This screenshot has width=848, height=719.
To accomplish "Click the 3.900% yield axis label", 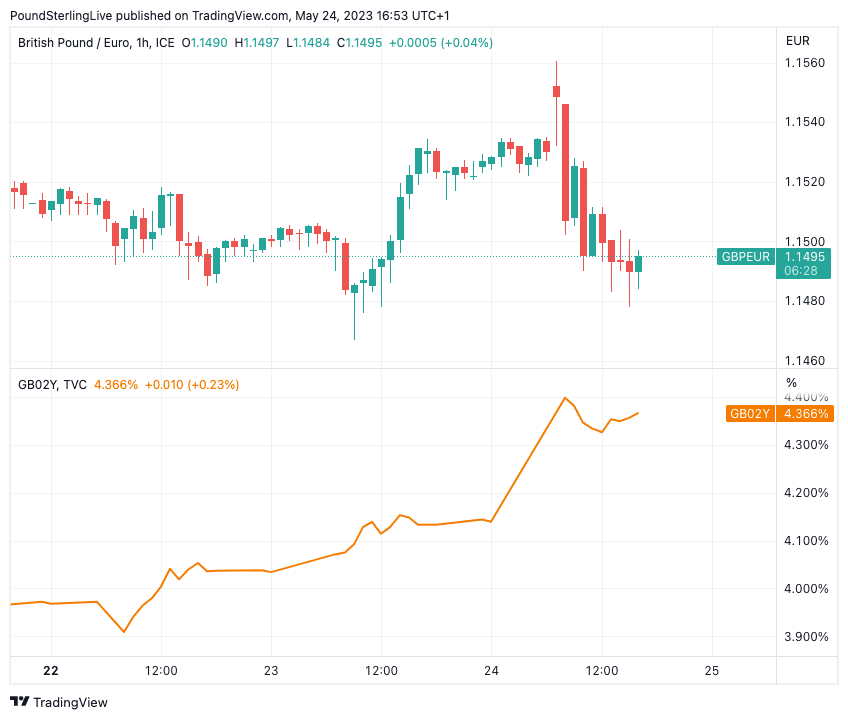I will (807, 636).
